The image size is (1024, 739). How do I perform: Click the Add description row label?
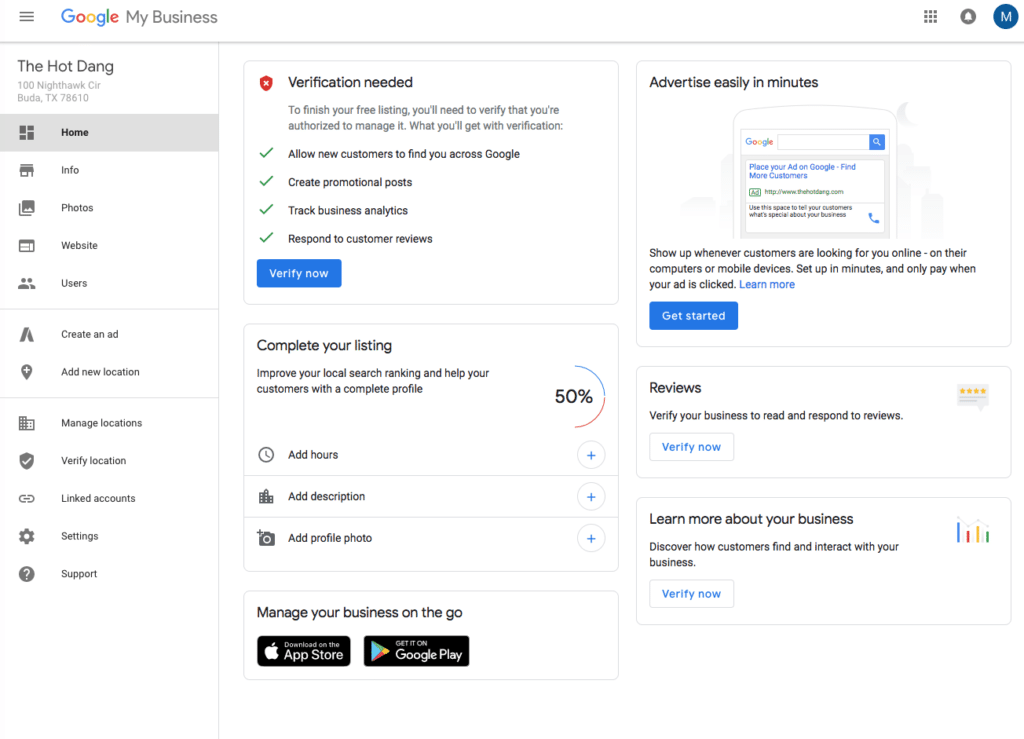coord(327,497)
